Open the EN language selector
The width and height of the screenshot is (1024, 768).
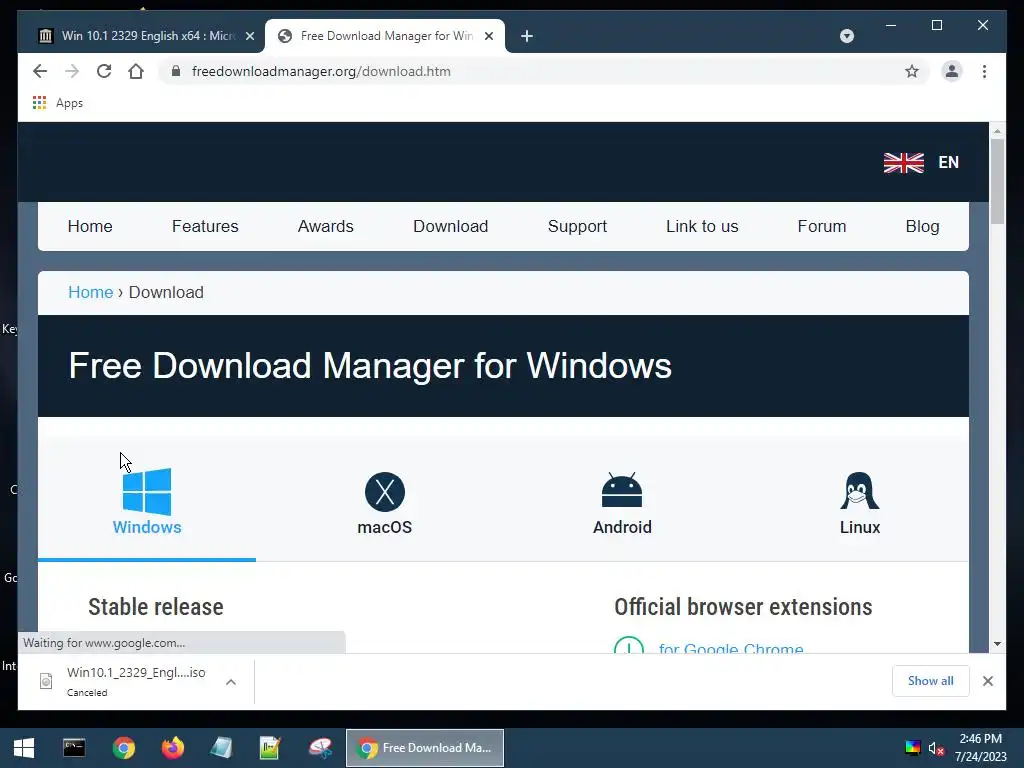pos(948,163)
